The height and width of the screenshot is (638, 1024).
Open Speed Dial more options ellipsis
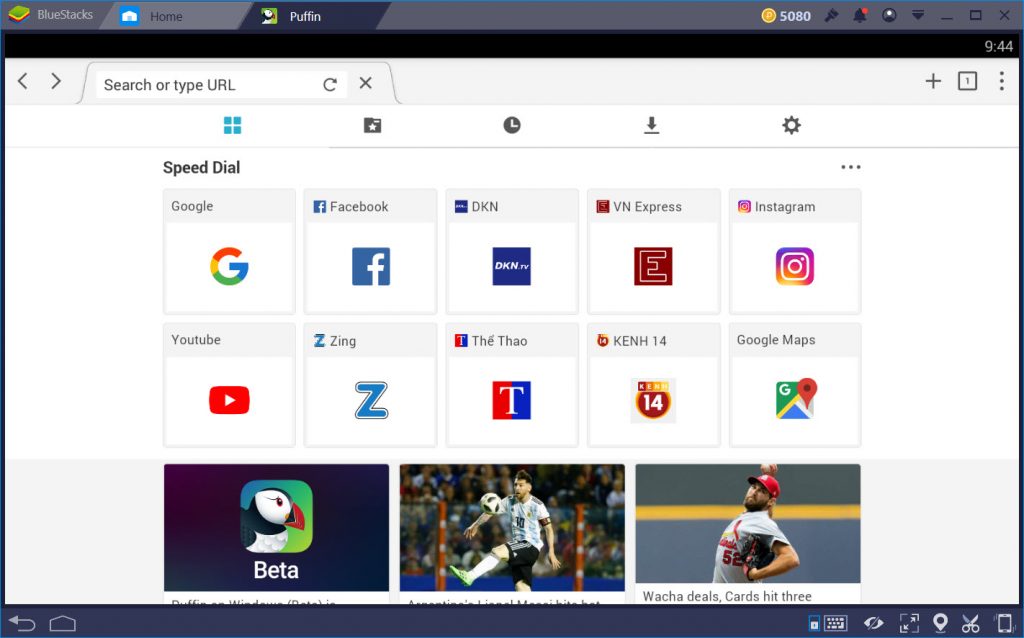(850, 167)
